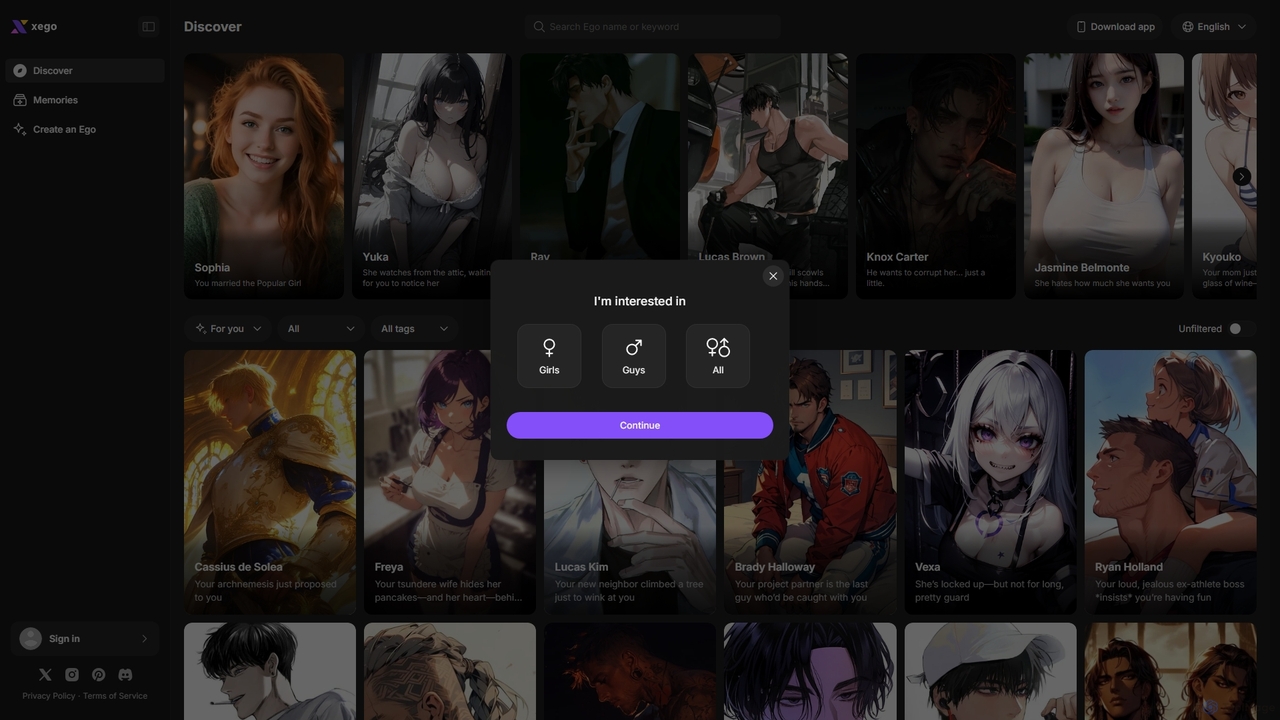Click the purple Continue button
Viewport: 1280px width, 720px height.
pos(640,425)
